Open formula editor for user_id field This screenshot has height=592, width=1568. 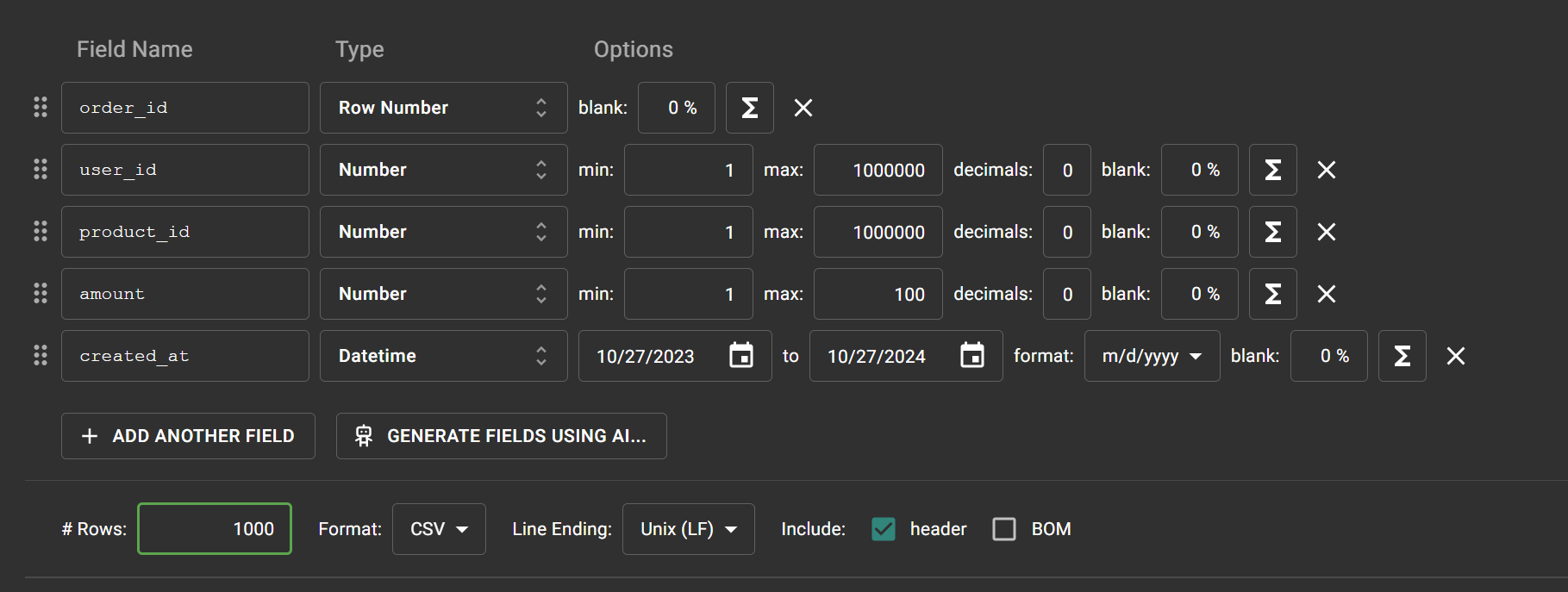(x=1273, y=170)
